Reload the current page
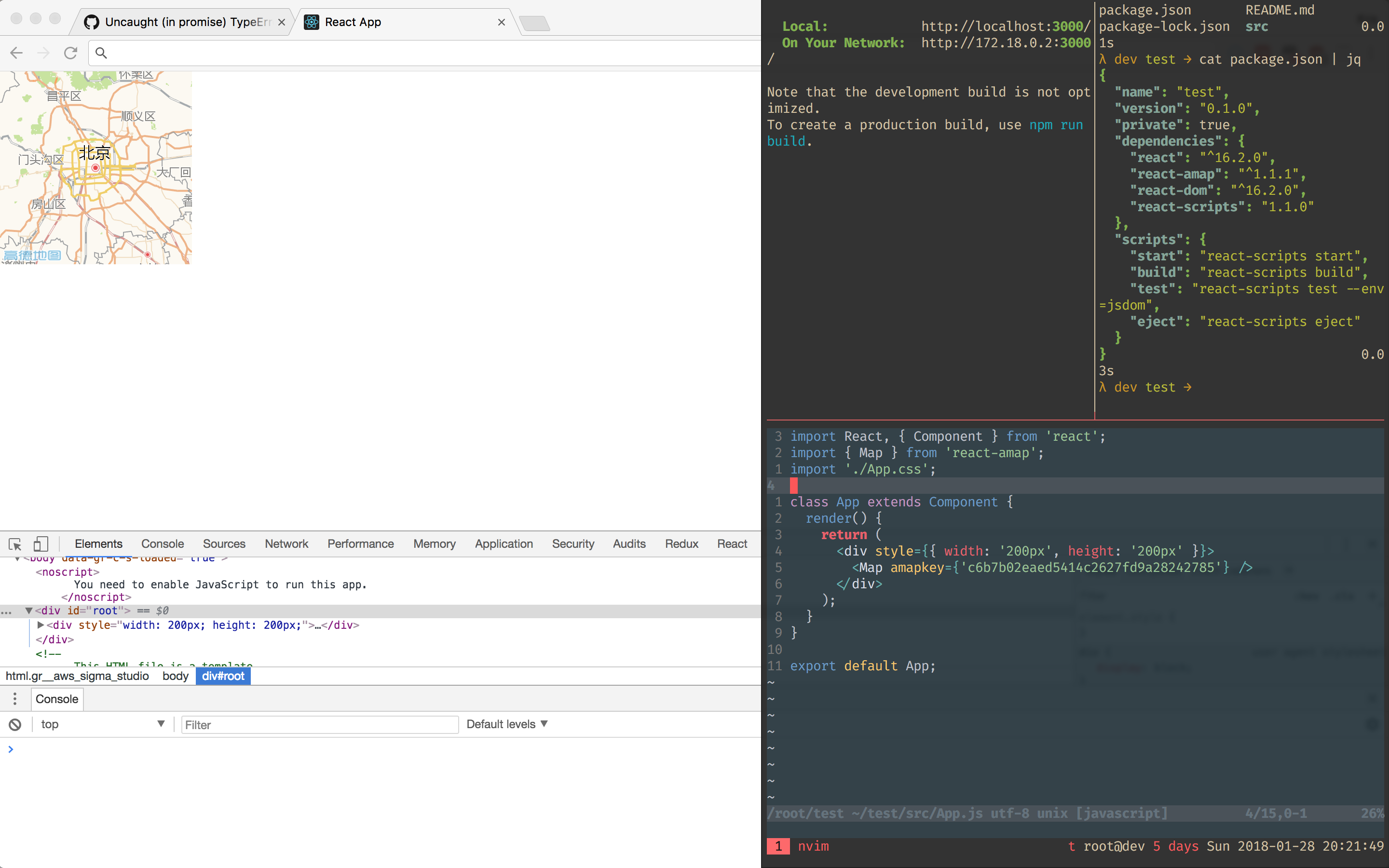This screenshot has height=868, width=1389. pos(70,52)
